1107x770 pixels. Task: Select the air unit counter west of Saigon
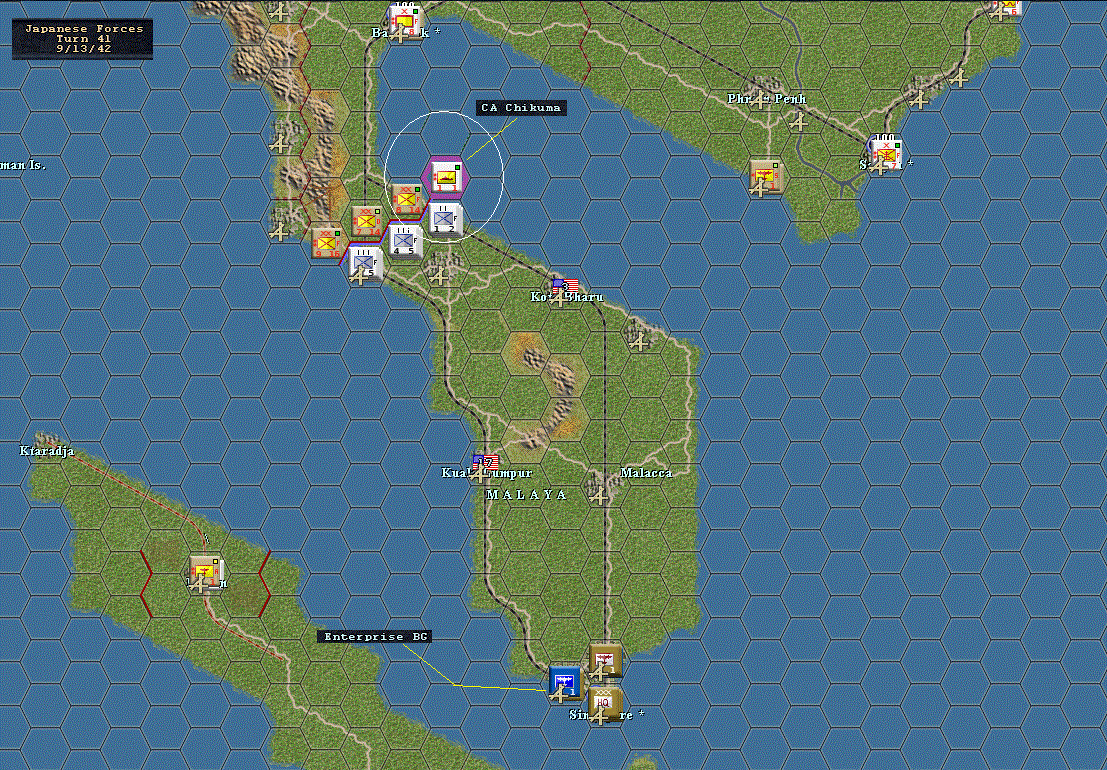coord(765,176)
